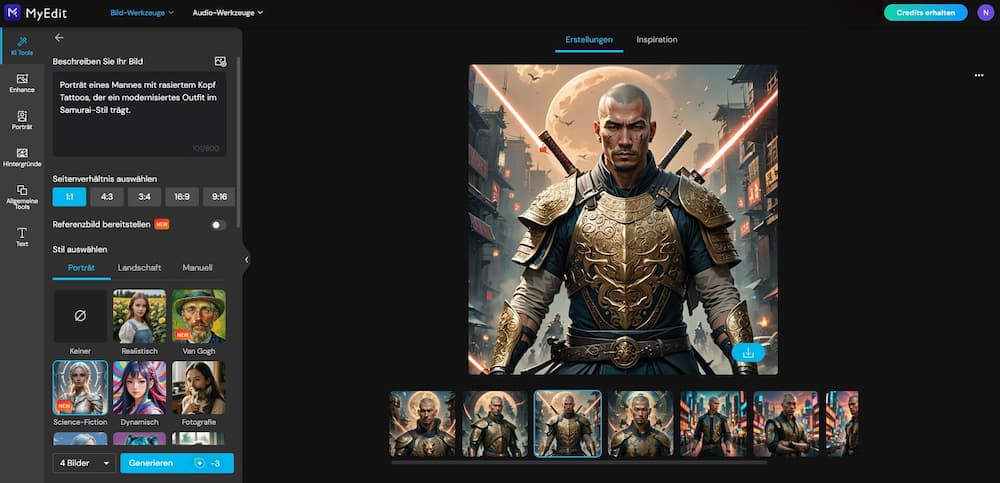Open the 4 Bilder count dropdown

(84, 463)
